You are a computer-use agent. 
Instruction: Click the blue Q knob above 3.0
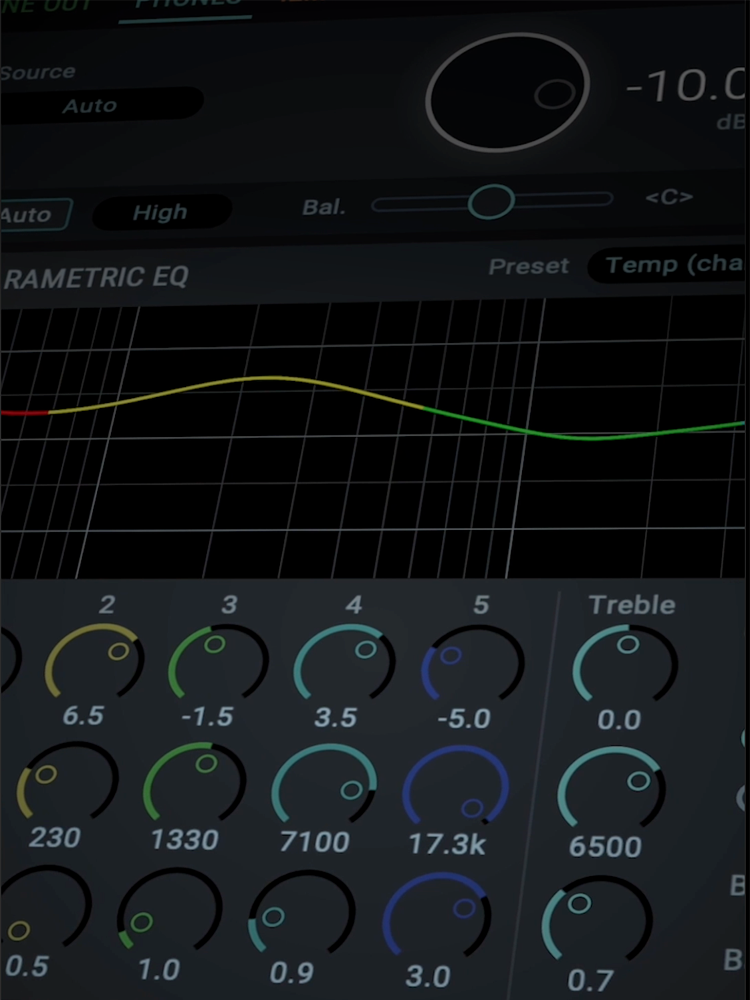point(436,913)
